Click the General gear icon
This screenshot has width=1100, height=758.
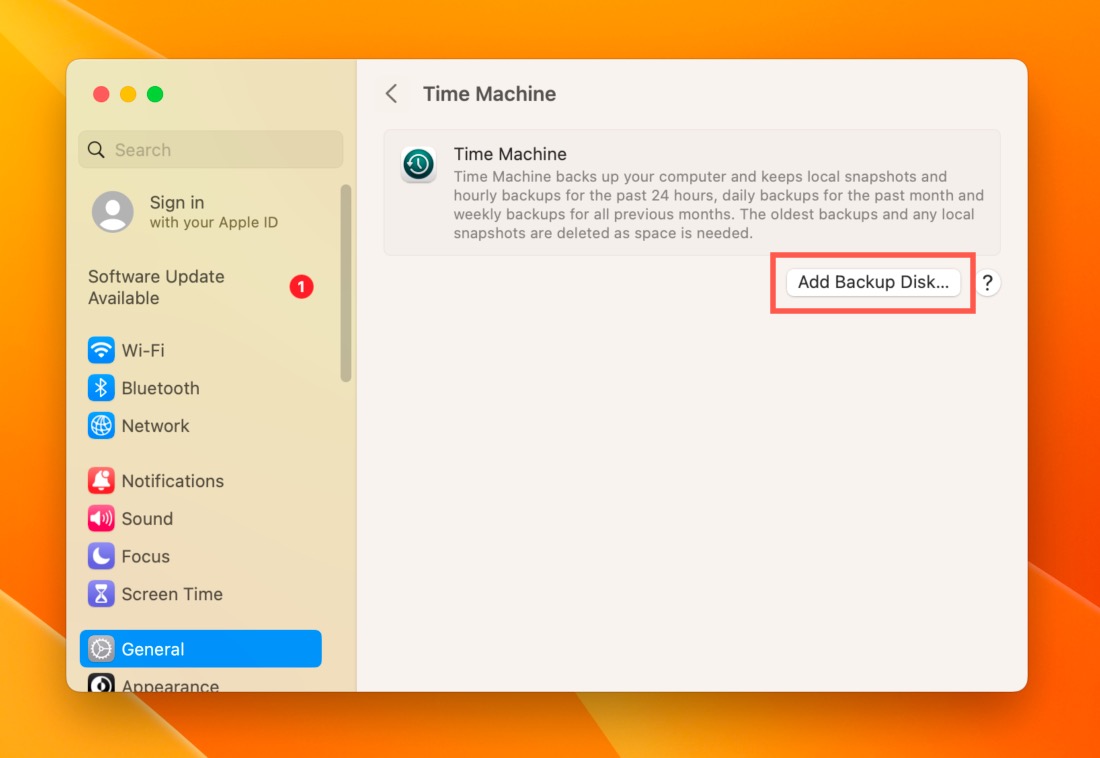(x=101, y=649)
